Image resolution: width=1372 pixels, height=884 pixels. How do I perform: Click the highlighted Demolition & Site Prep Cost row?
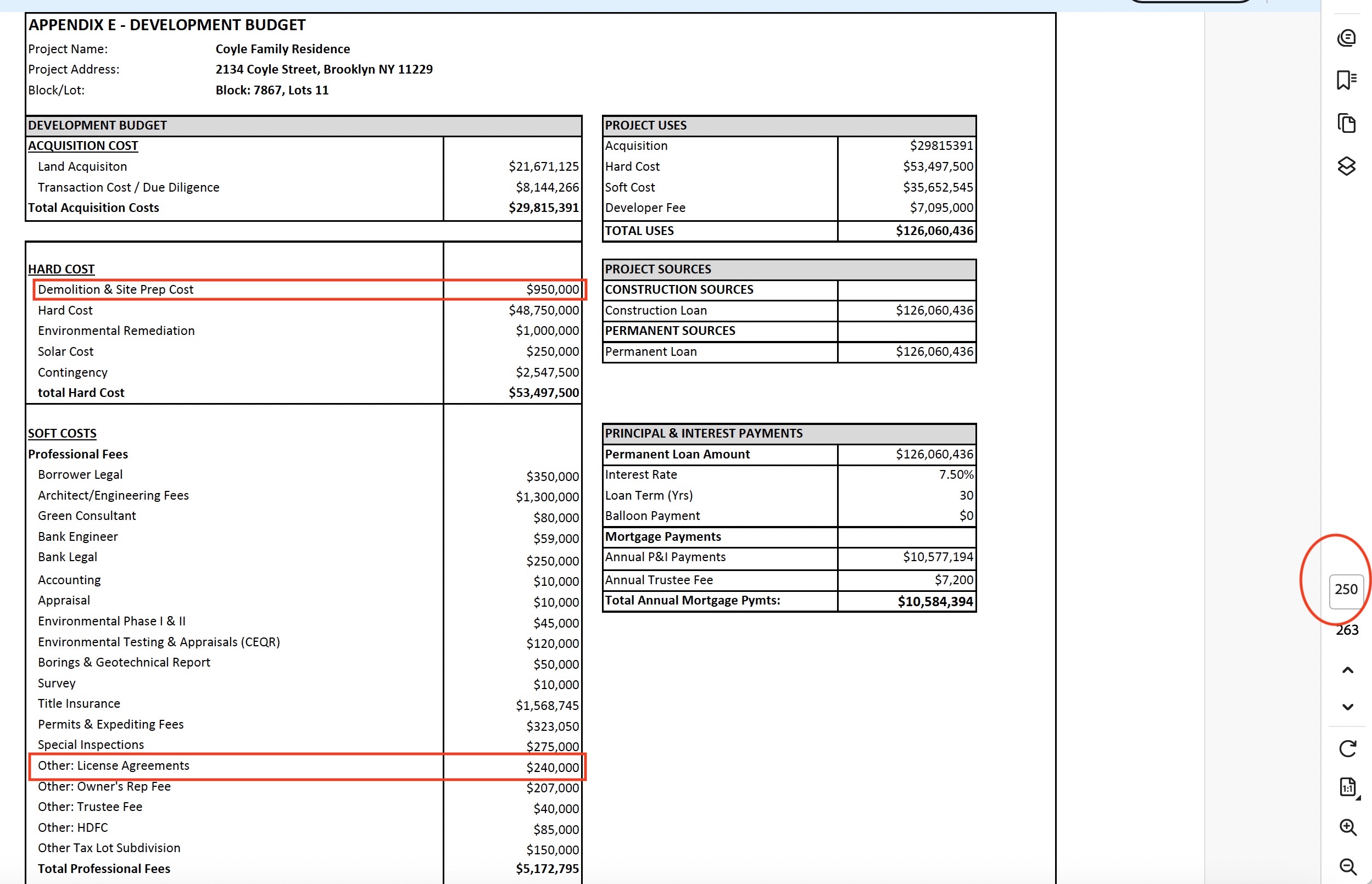tap(309, 290)
